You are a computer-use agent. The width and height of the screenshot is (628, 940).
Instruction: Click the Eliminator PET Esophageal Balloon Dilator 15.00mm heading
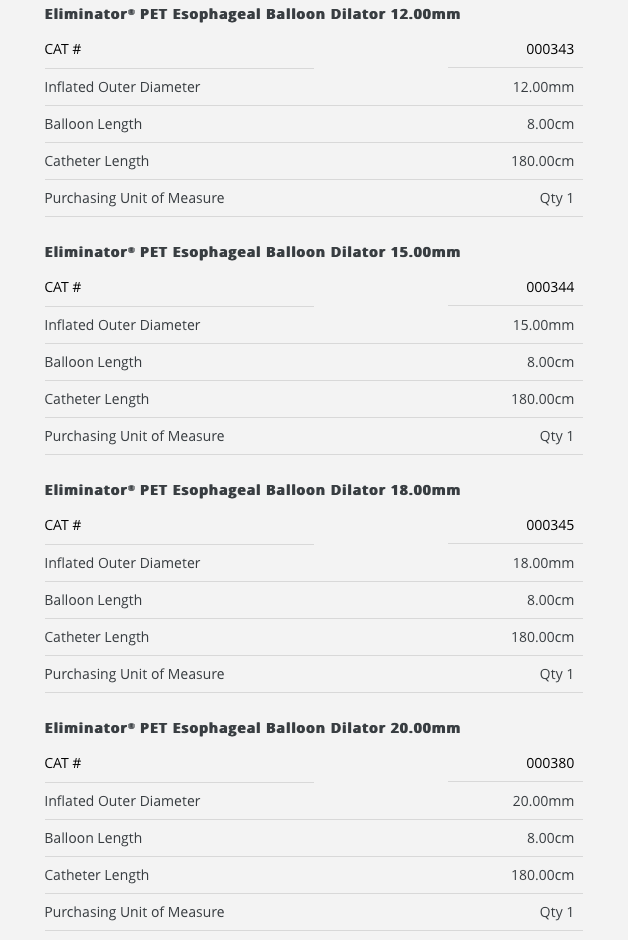pos(252,252)
